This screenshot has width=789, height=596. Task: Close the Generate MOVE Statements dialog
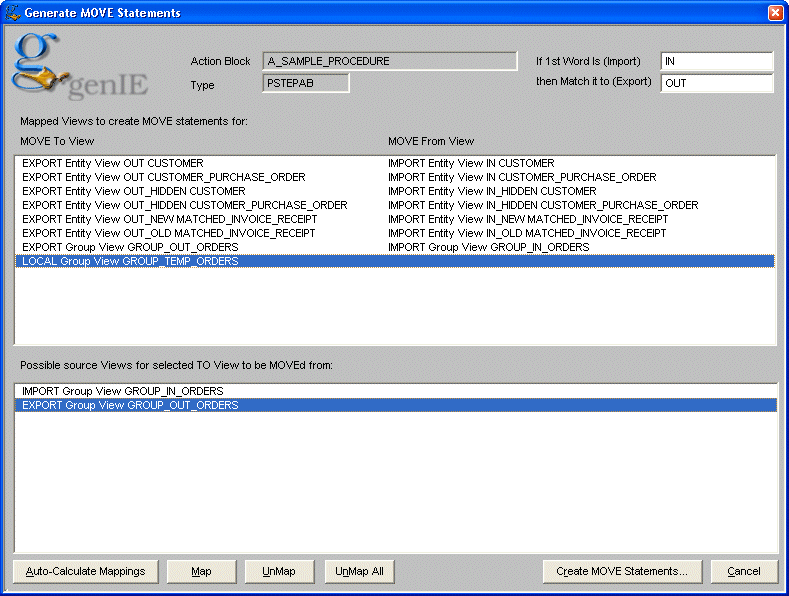pos(775,13)
